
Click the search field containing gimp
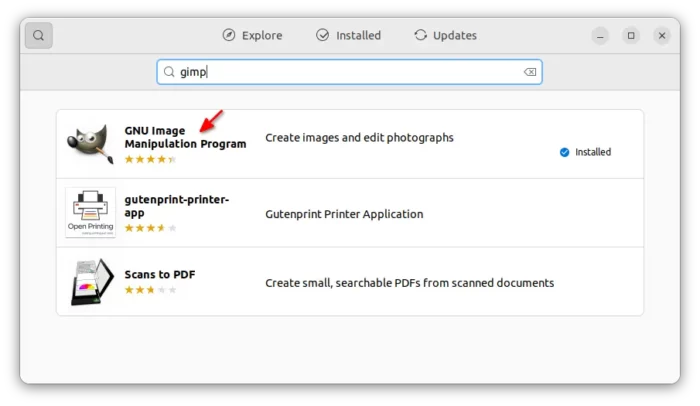(x=350, y=72)
